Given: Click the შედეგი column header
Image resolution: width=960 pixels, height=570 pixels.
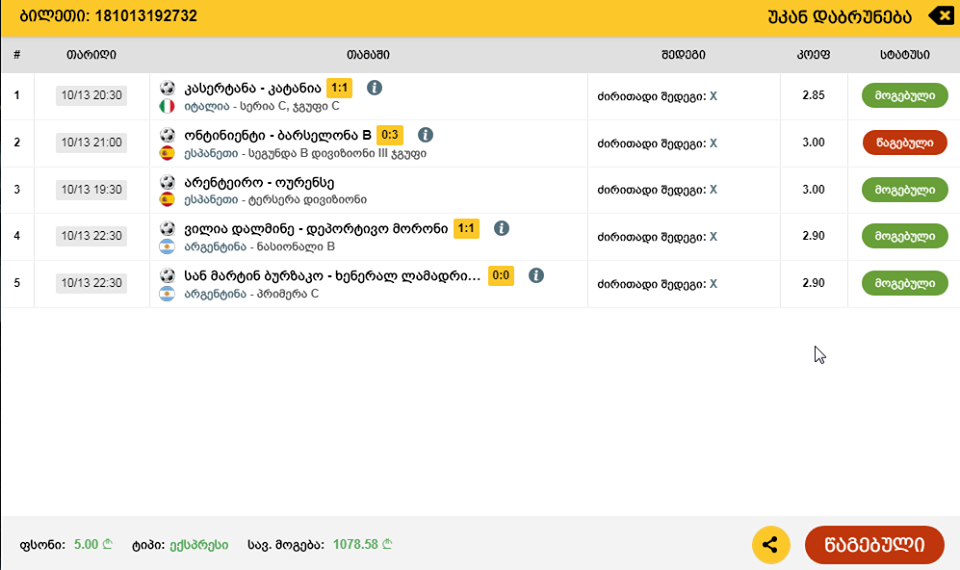Looking at the screenshot, I should pyautogui.click(x=683, y=54).
